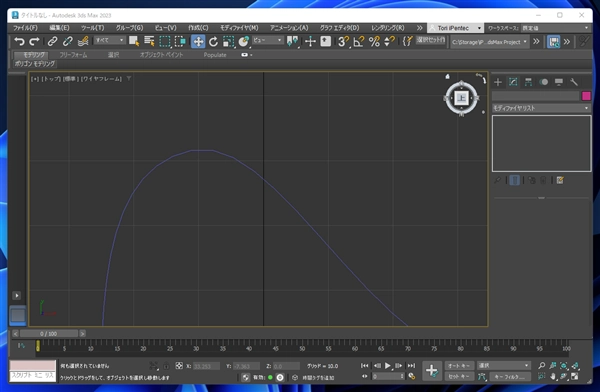Choose the Rectangular Selection Region tool

pyautogui.click(x=165, y=41)
